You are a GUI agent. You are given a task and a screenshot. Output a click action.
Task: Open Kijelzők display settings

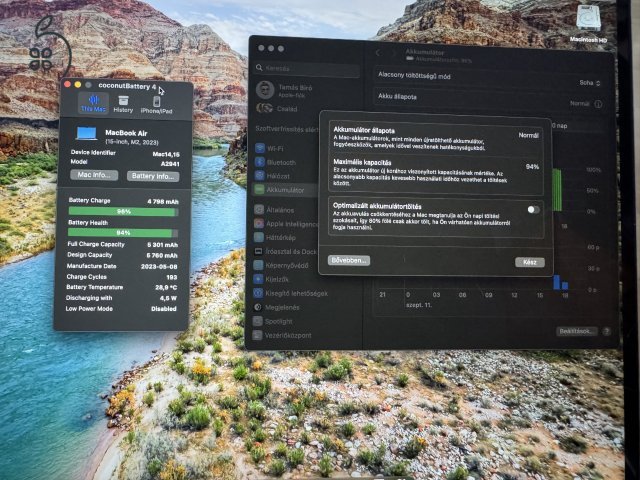click(x=272, y=279)
